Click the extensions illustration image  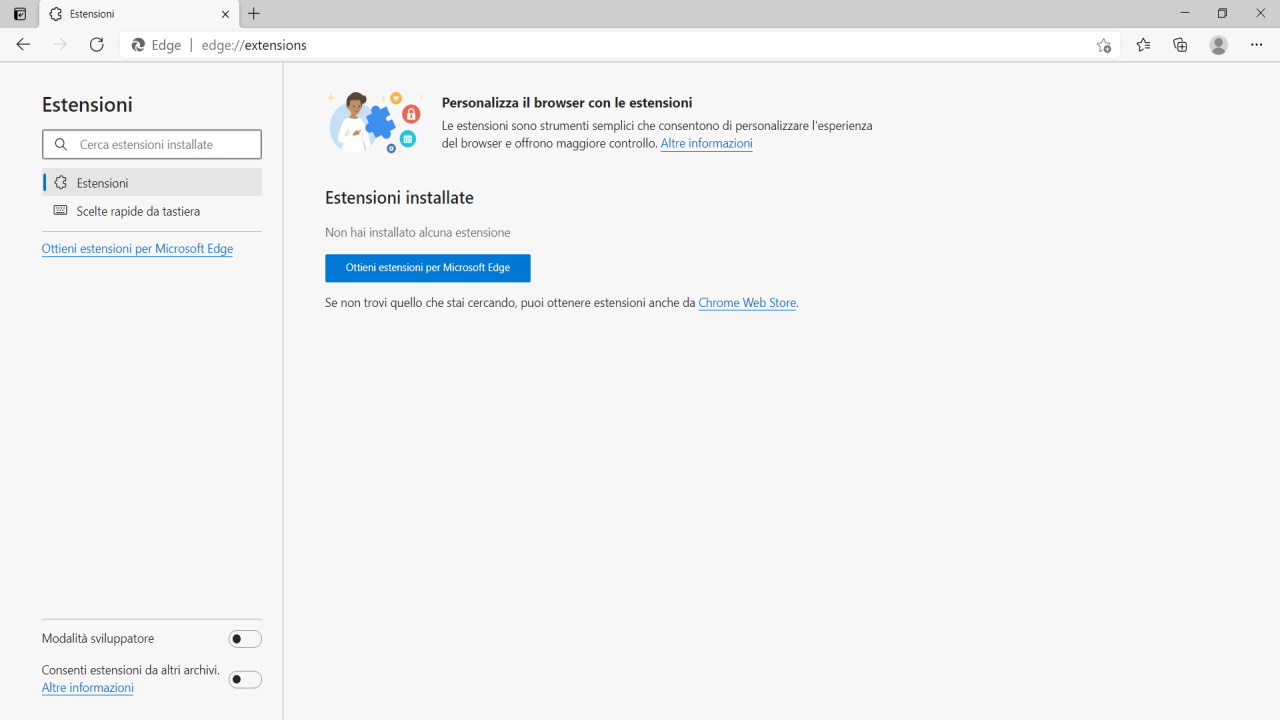[x=374, y=121]
